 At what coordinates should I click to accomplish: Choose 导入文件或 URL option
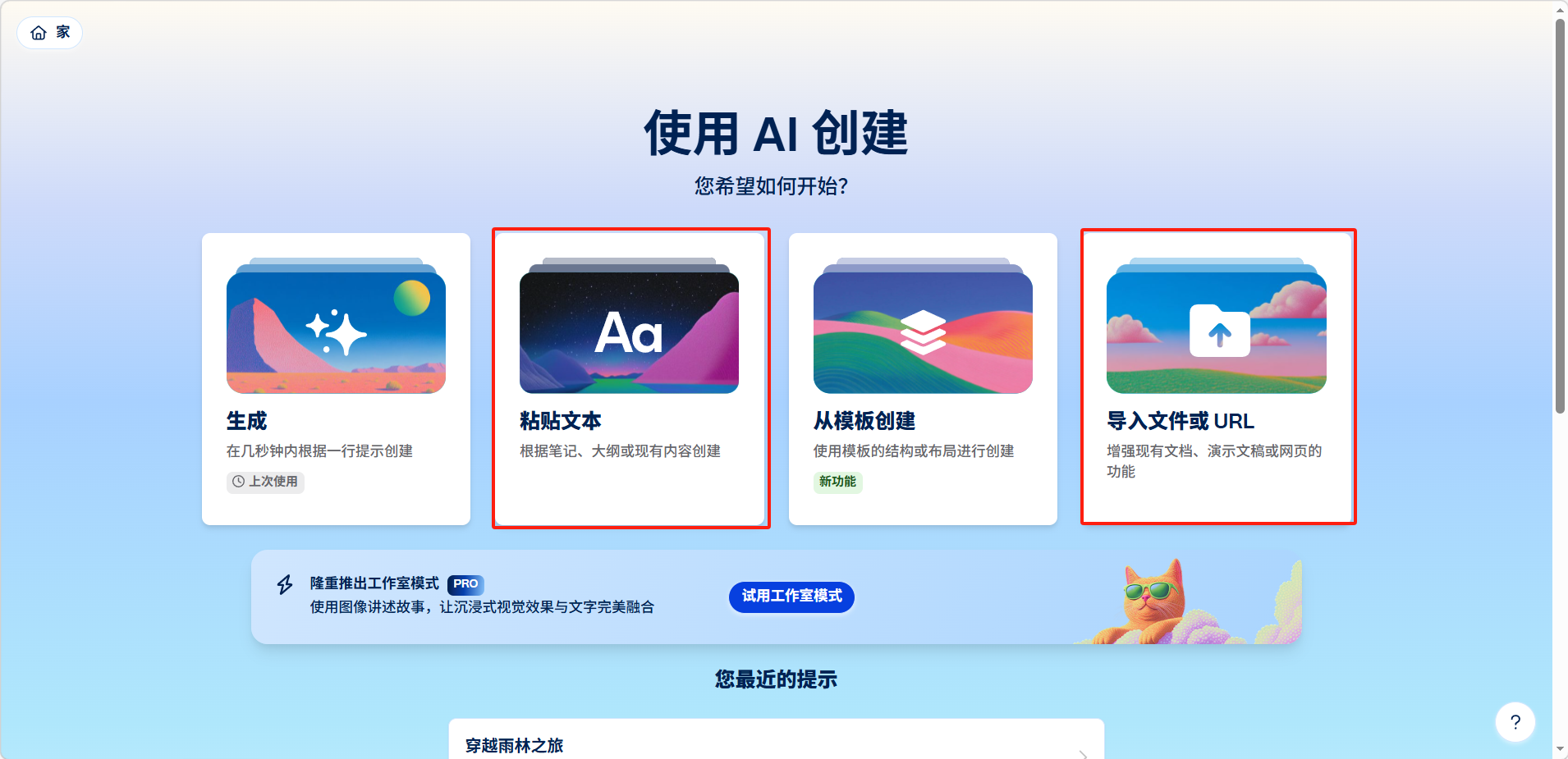click(x=1217, y=378)
